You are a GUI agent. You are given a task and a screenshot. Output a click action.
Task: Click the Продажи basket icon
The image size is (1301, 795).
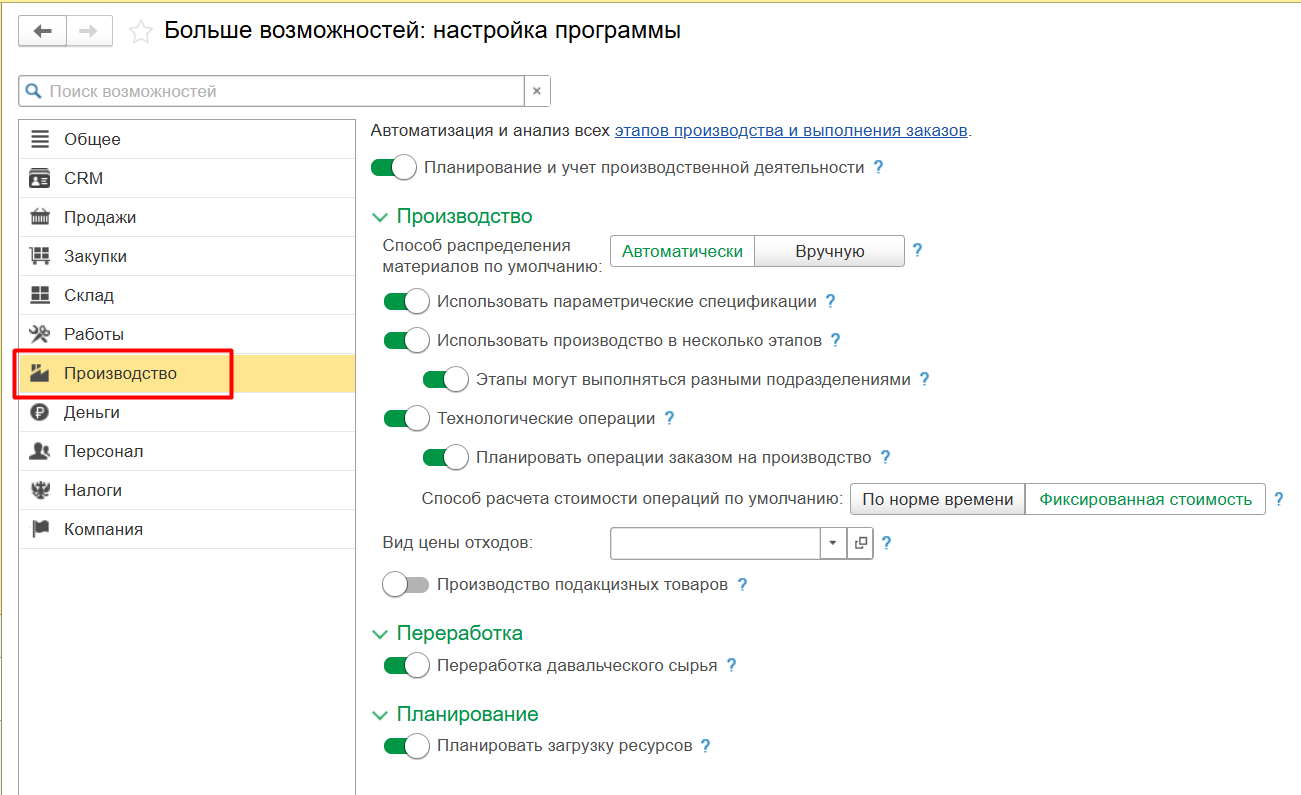pyautogui.click(x=40, y=217)
